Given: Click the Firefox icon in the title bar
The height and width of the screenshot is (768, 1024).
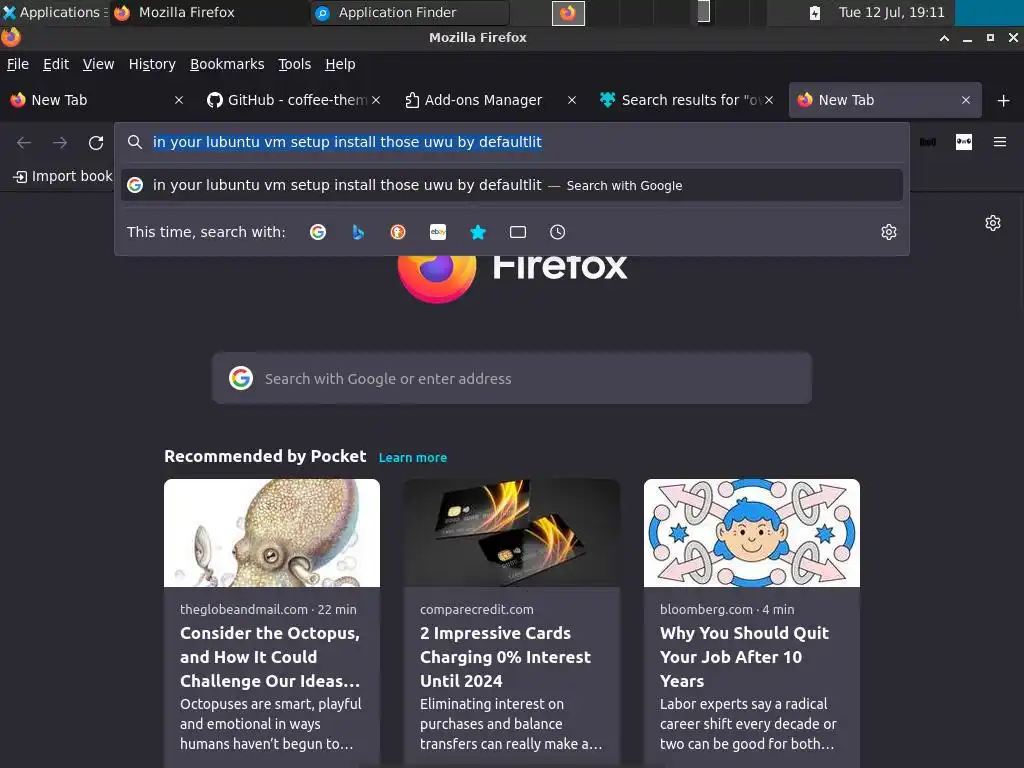Looking at the screenshot, I should 10,38.
